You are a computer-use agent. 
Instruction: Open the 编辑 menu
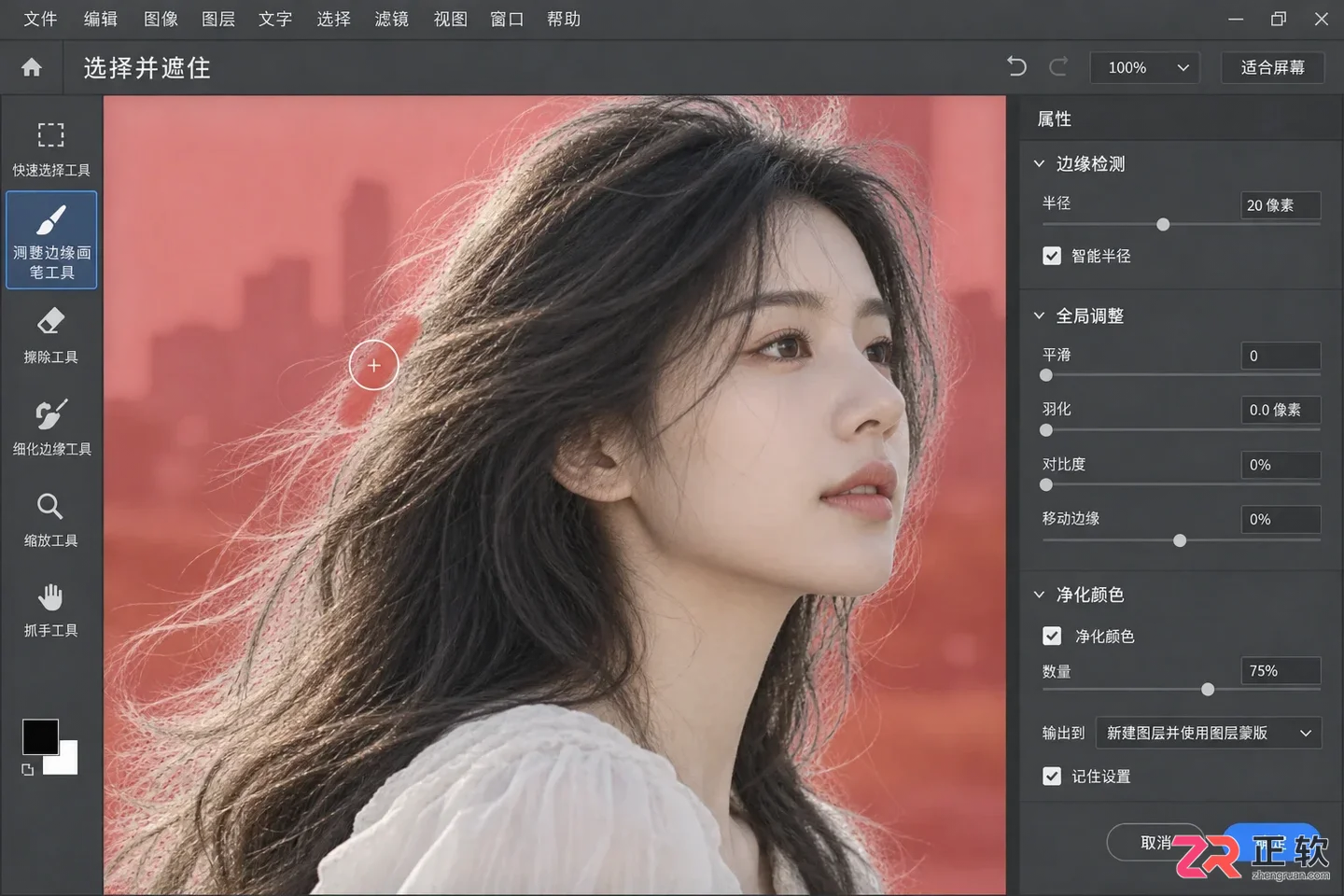click(101, 19)
